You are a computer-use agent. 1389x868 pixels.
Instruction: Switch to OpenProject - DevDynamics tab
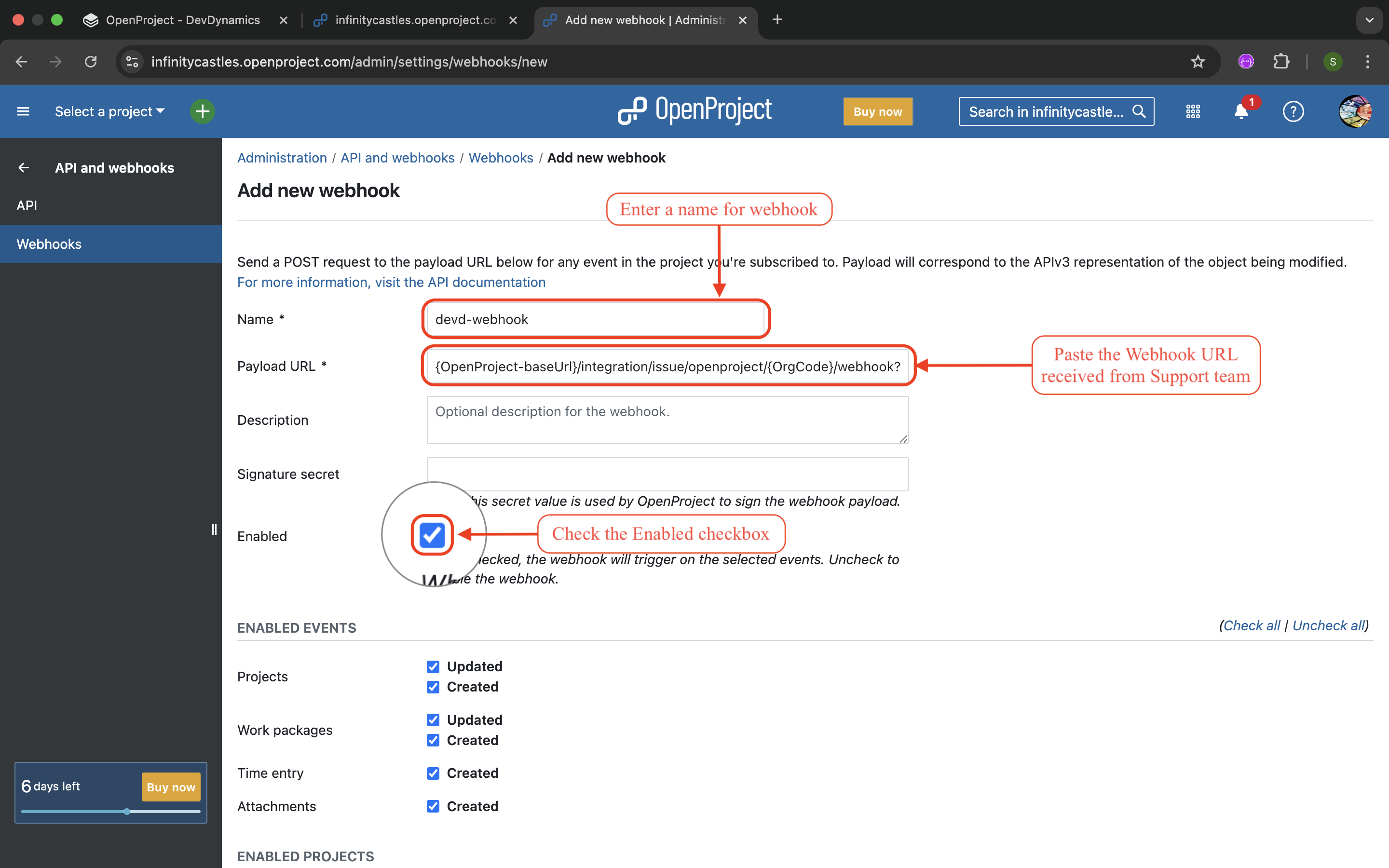(x=182, y=20)
